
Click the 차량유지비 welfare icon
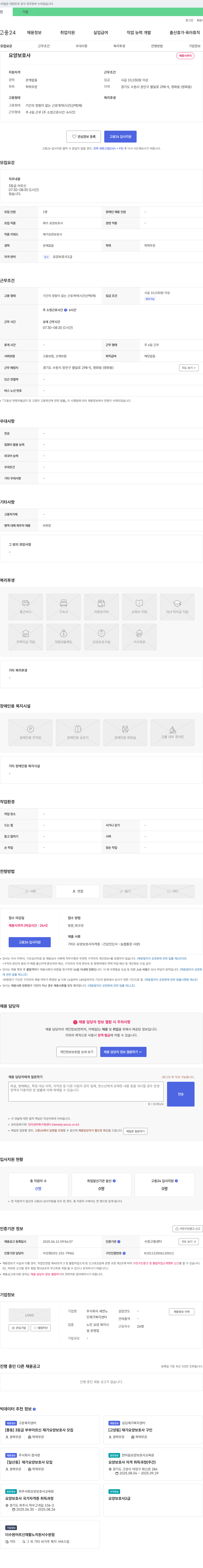tap(101, 607)
